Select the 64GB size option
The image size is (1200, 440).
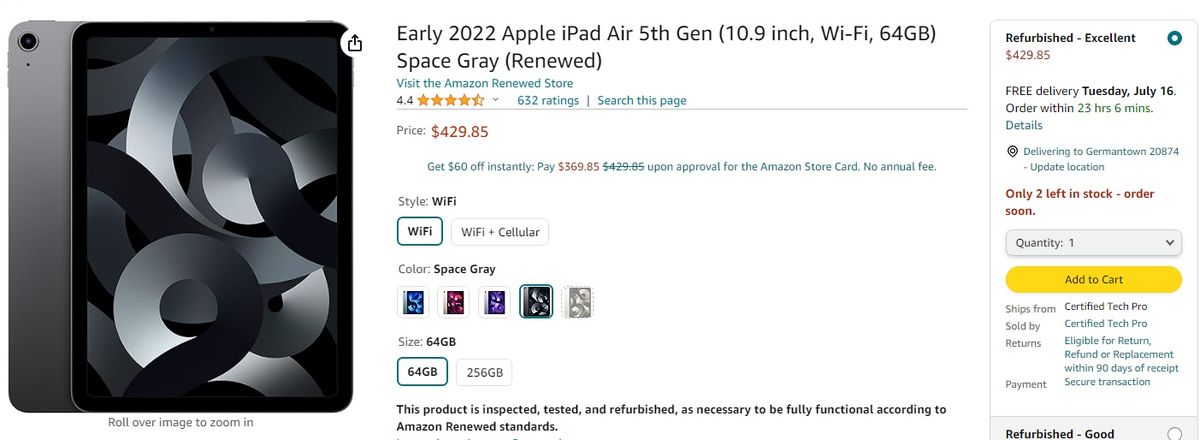[x=422, y=372]
